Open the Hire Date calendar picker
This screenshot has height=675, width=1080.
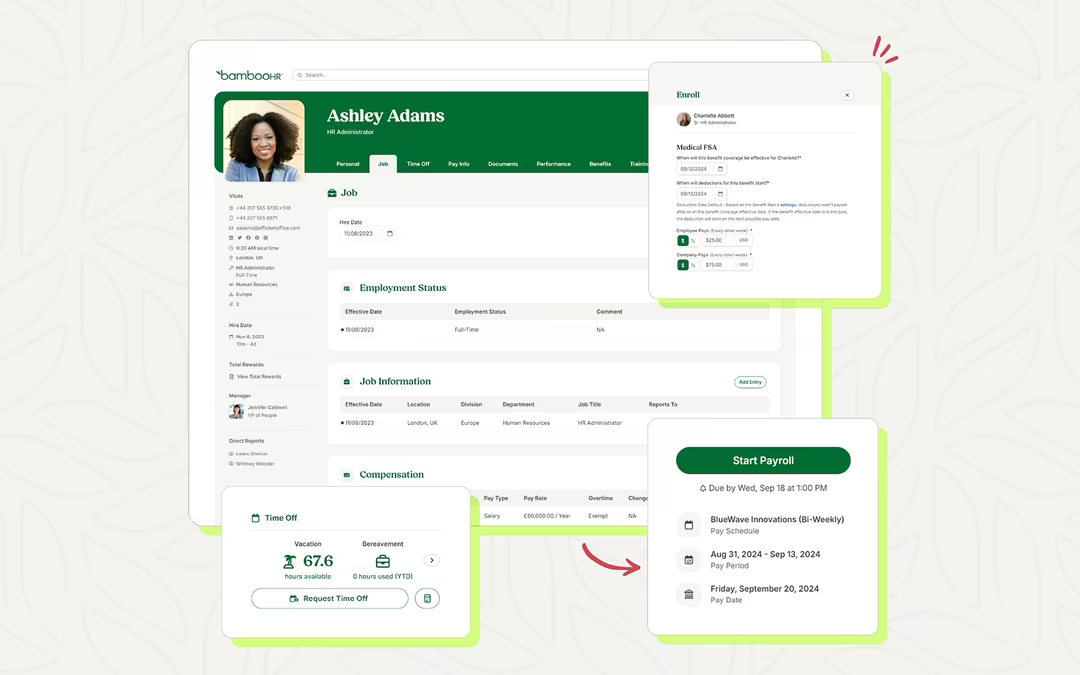tap(390, 233)
